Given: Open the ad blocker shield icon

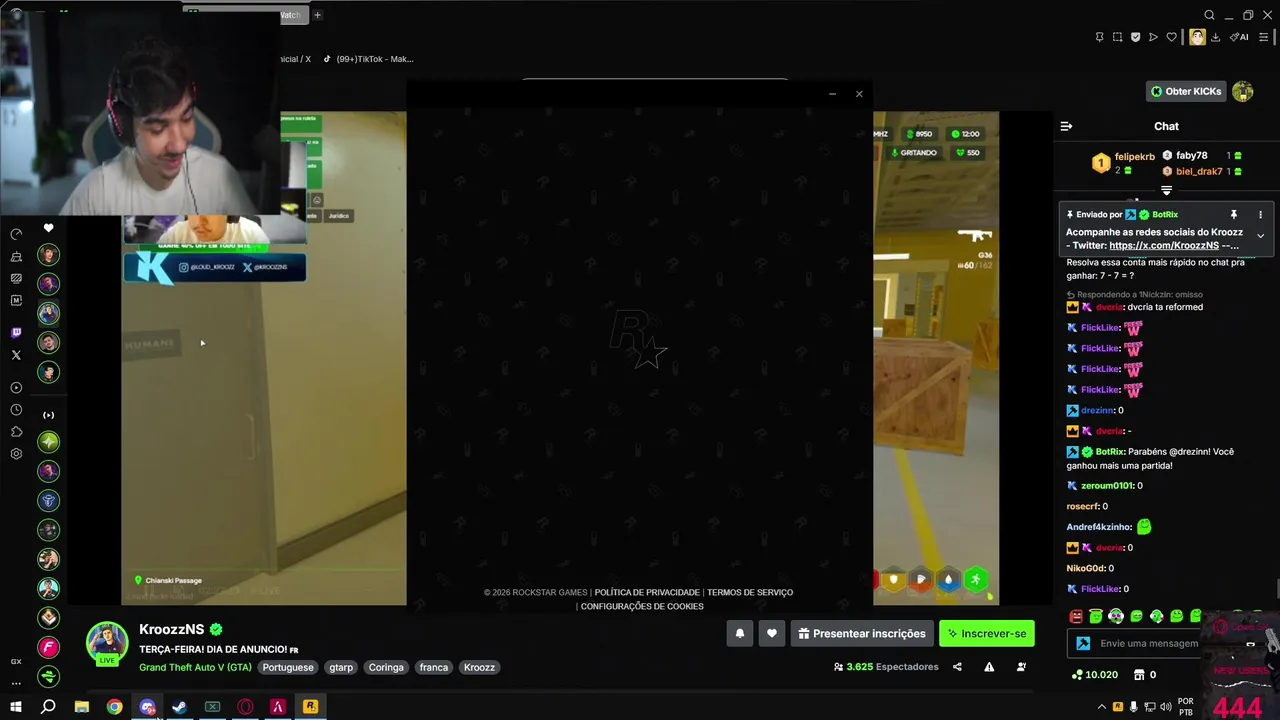Looking at the screenshot, I should click(1135, 37).
